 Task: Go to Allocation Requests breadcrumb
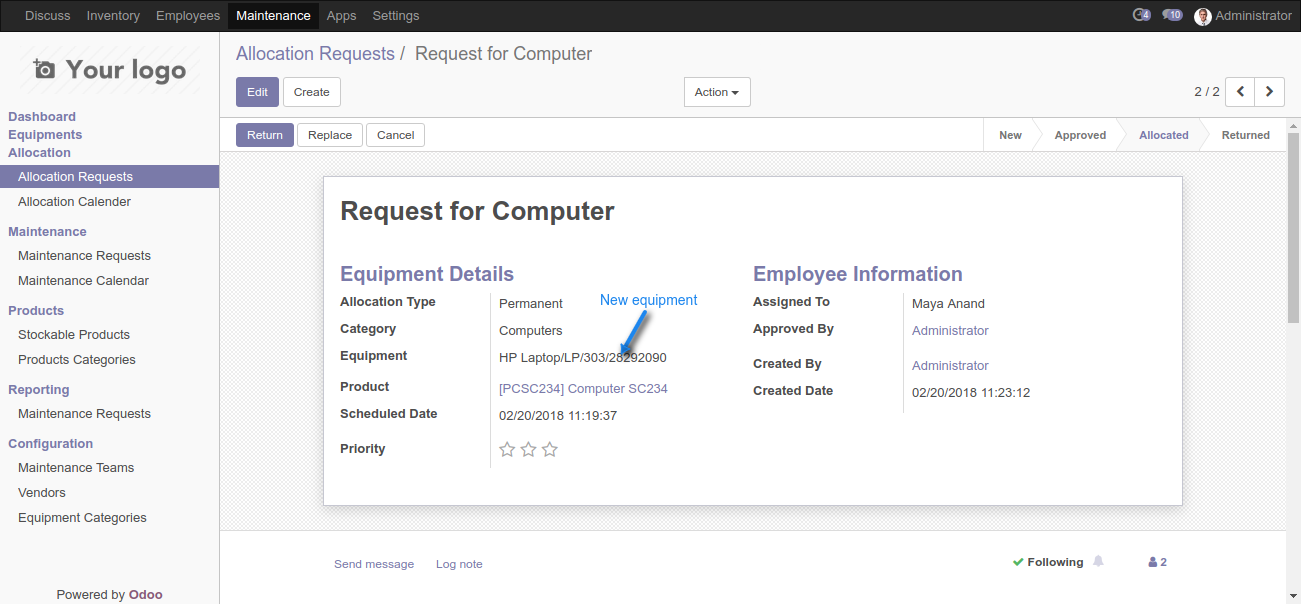pyautogui.click(x=315, y=54)
